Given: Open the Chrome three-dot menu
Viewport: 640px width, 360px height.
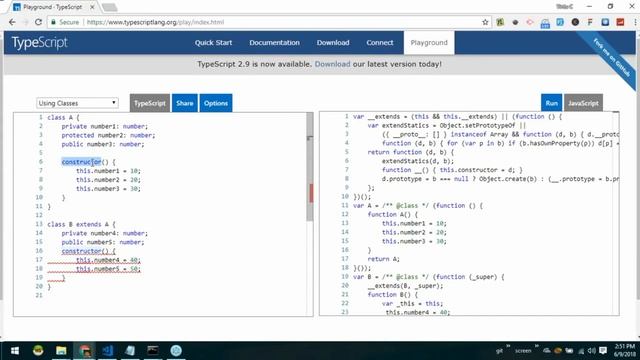Looking at the screenshot, I should coord(635,22).
